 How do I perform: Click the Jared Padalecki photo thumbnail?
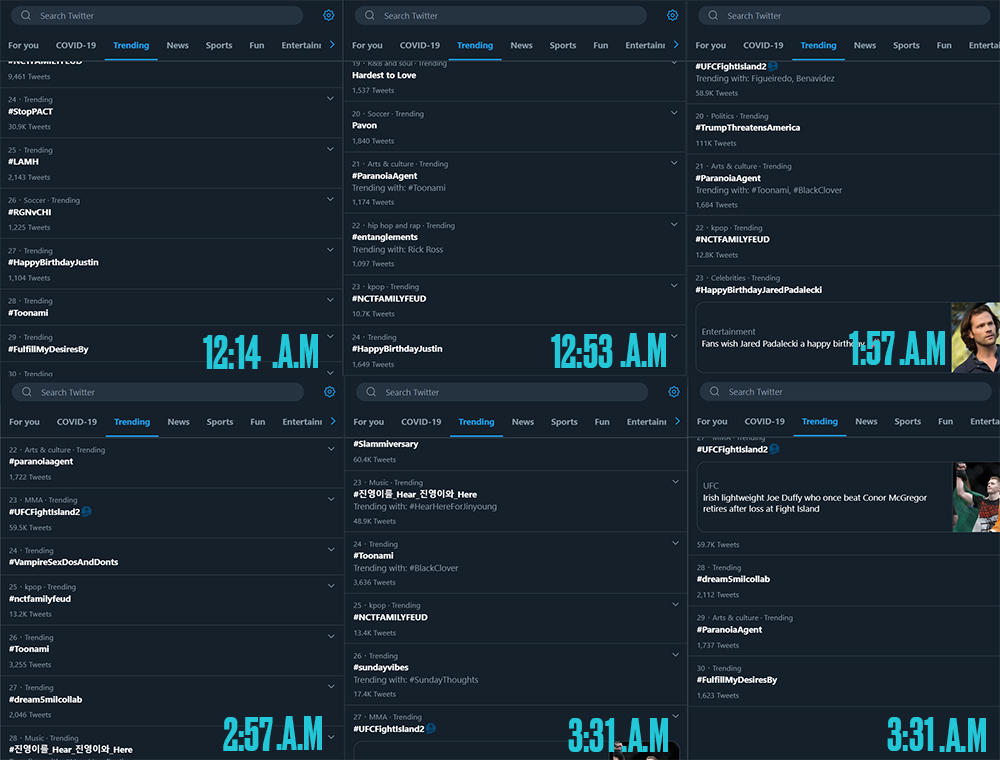click(x=975, y=337)
